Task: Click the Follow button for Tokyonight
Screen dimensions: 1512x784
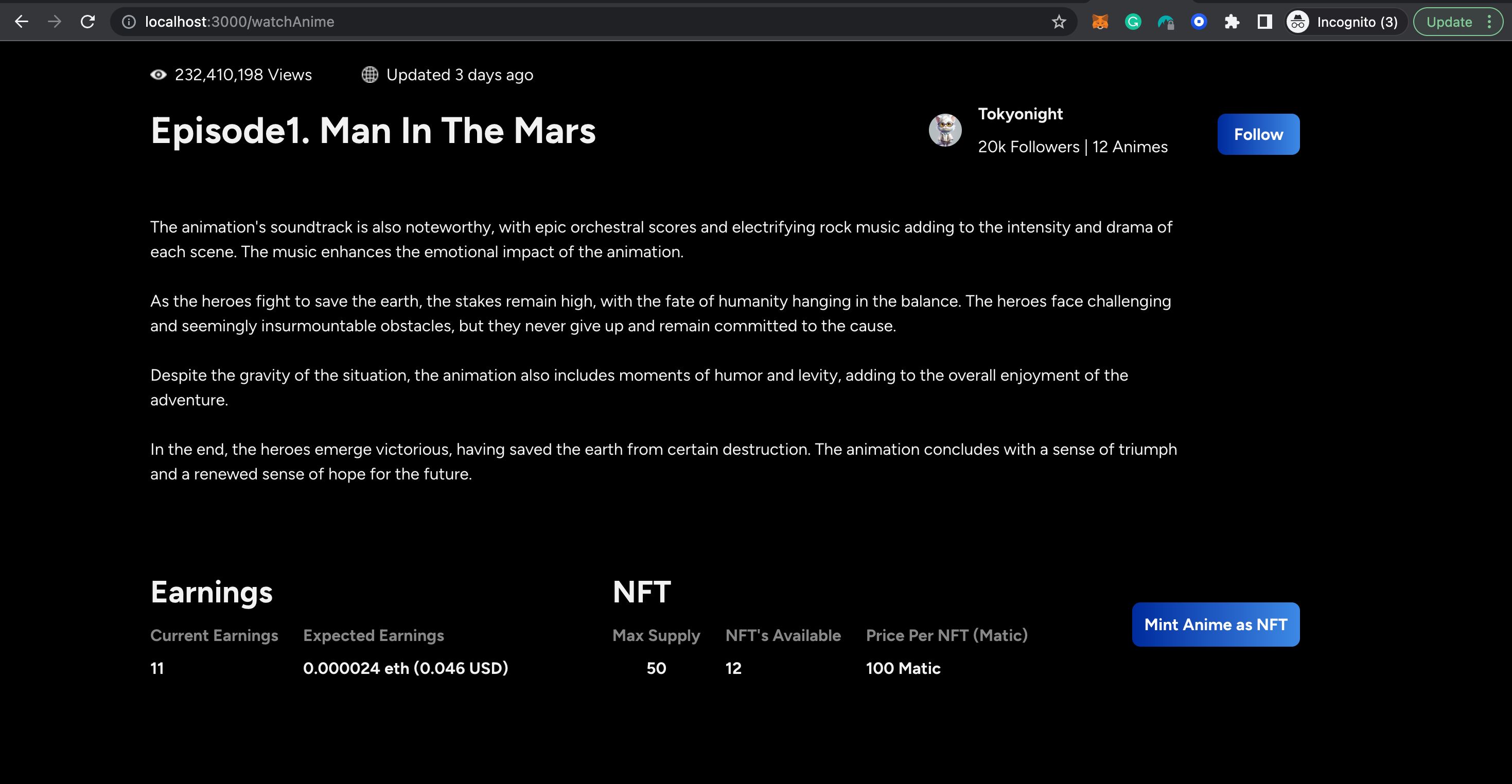Action: tap(1258, 134)
